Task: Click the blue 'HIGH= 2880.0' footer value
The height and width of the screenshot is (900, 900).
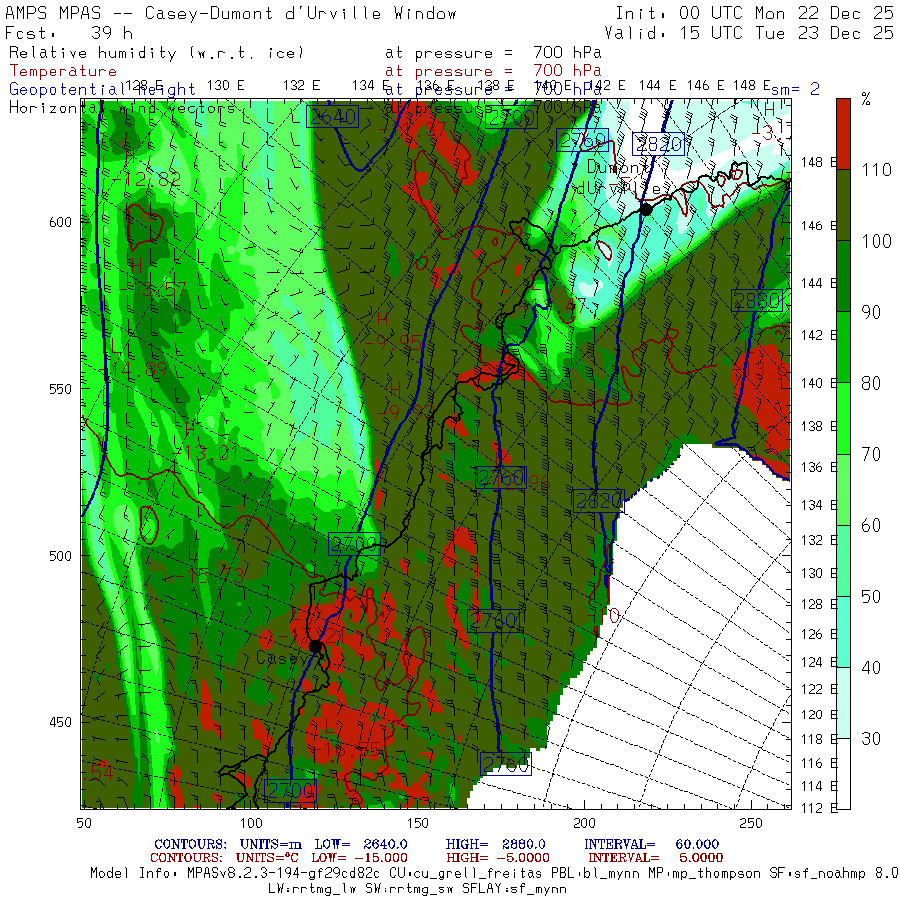Action: 495,844
